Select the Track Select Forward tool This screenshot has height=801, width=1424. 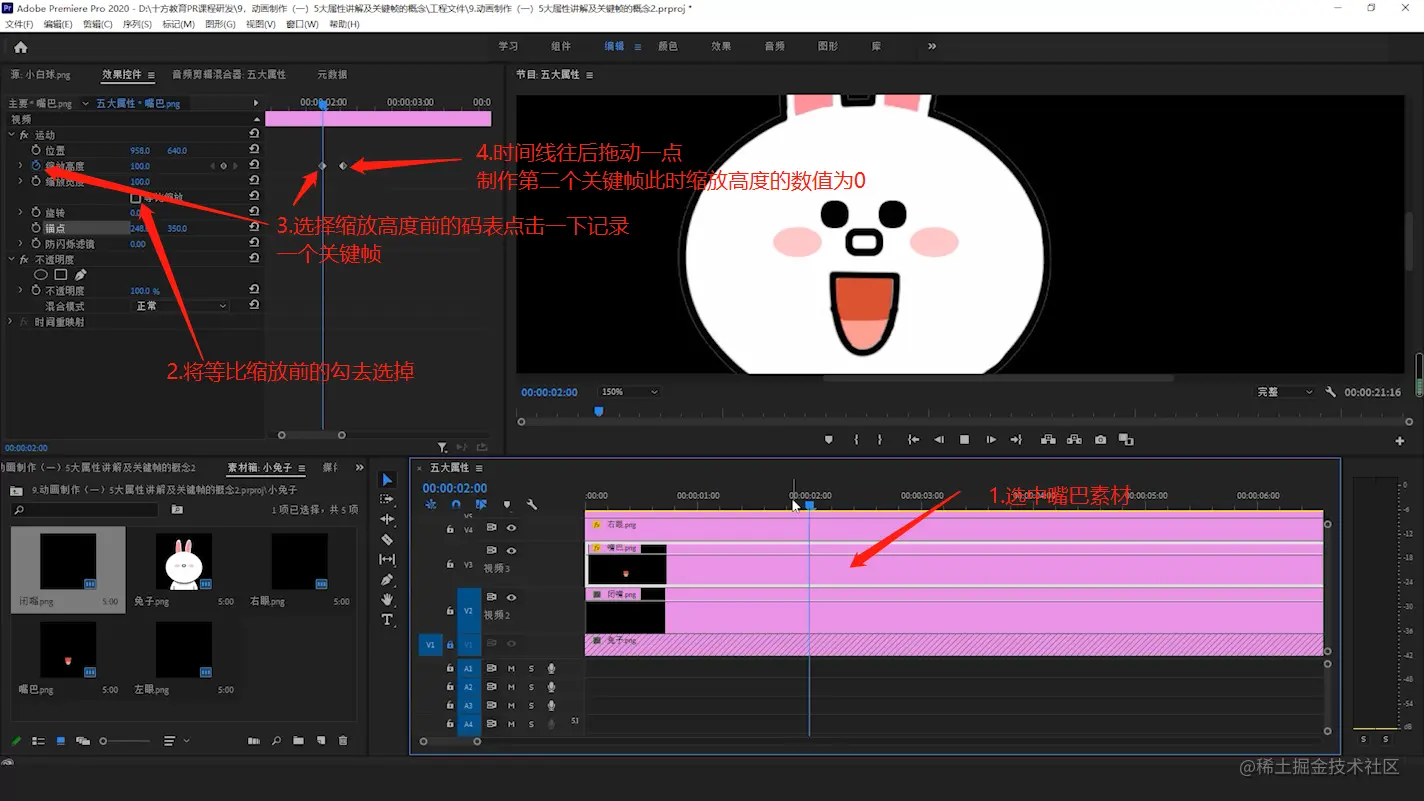point(388,499)
